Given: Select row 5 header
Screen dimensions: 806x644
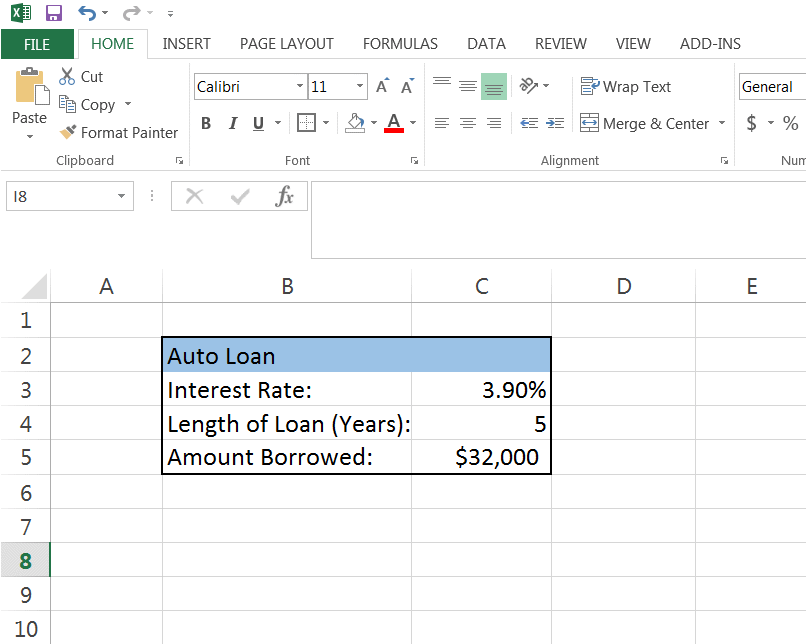Looking at the screenshot, I should click(26, 457).
